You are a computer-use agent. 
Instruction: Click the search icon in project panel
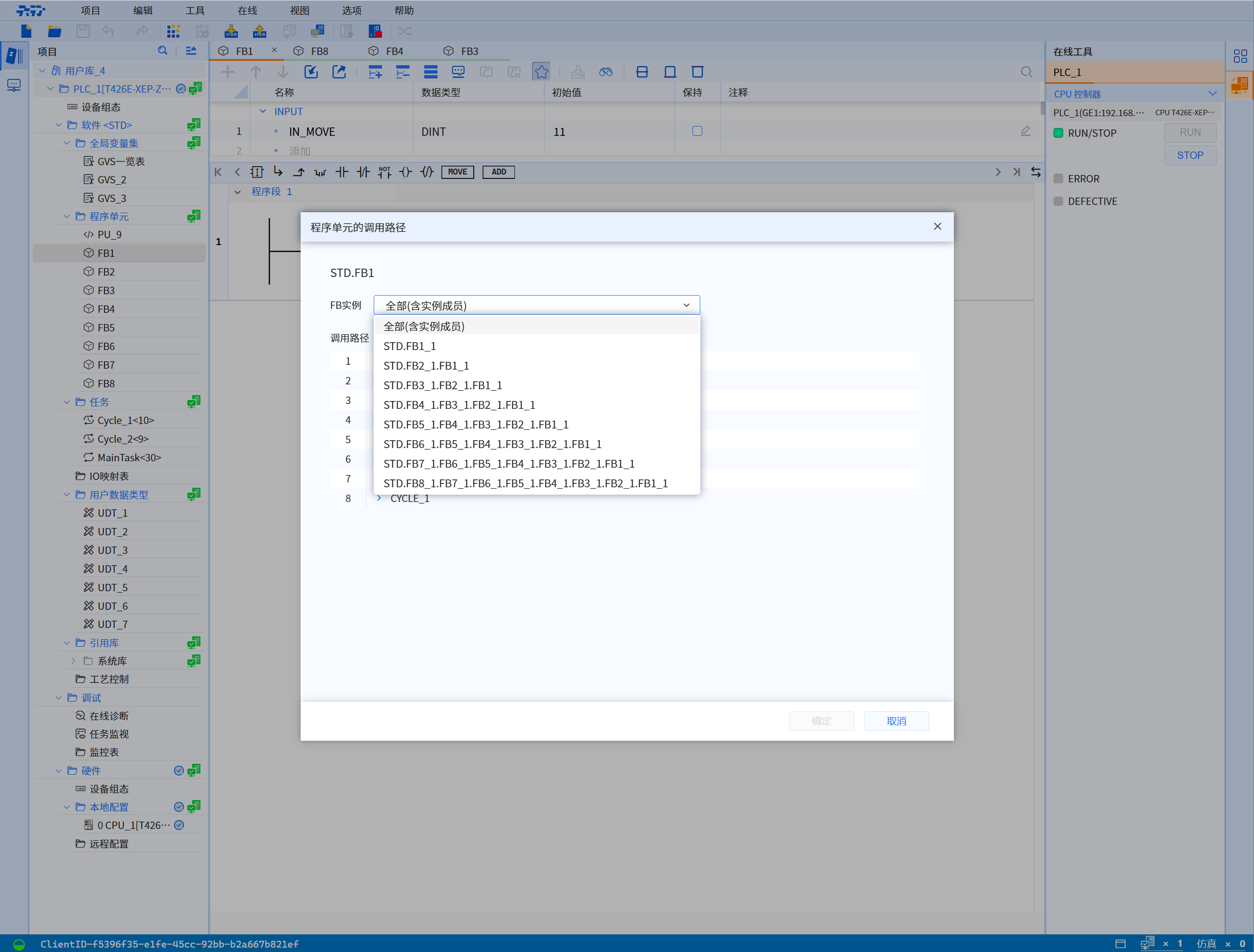(x=163, y=51)
